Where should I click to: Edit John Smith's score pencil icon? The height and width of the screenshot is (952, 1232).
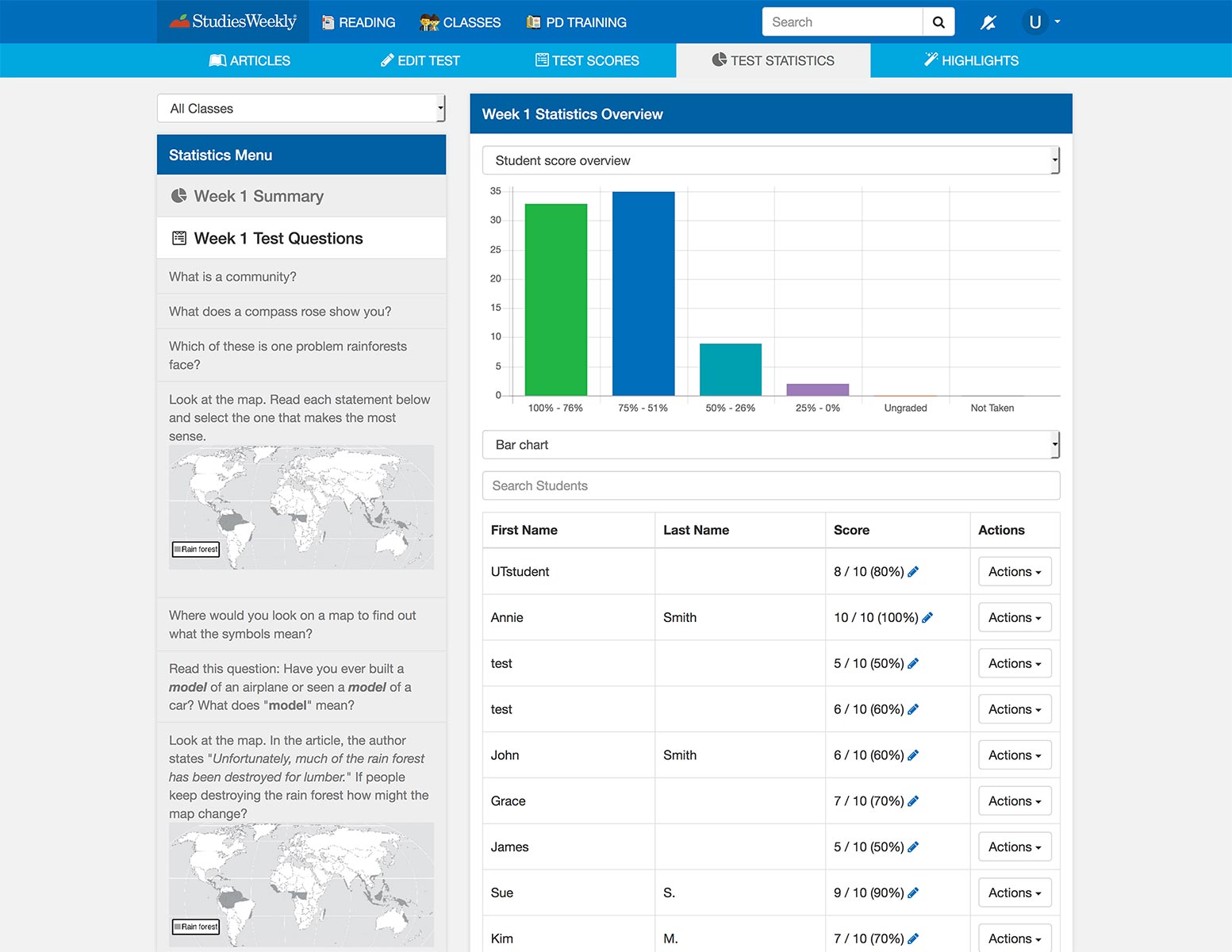click(x=913, y=755)
